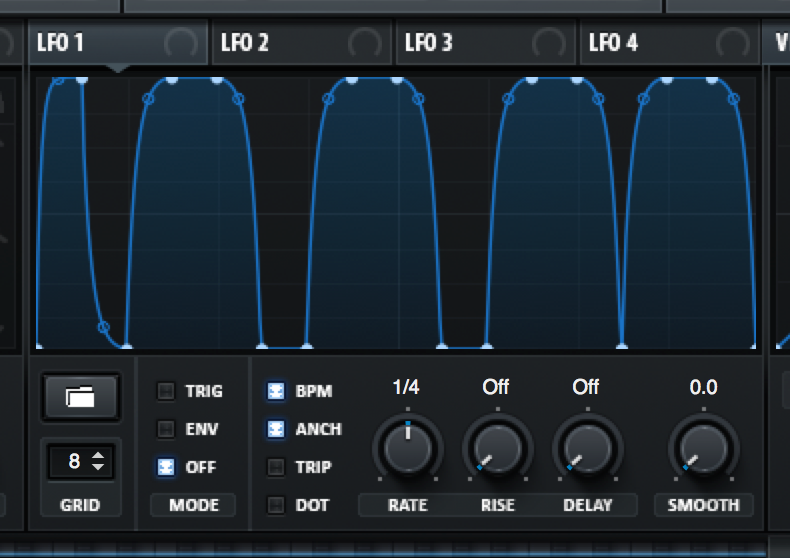Grab the LFO 2 modulation source handle
This screenshot has width=790, height=558.
coord(364,43)
